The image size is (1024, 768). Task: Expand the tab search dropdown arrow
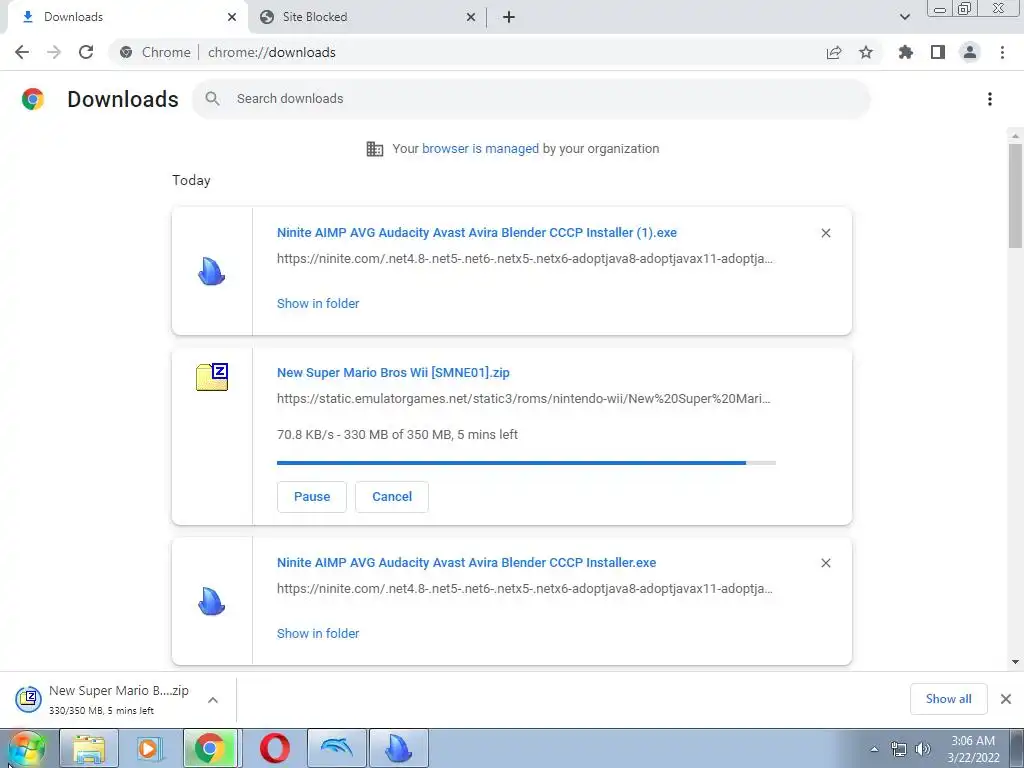pos(904,17)
